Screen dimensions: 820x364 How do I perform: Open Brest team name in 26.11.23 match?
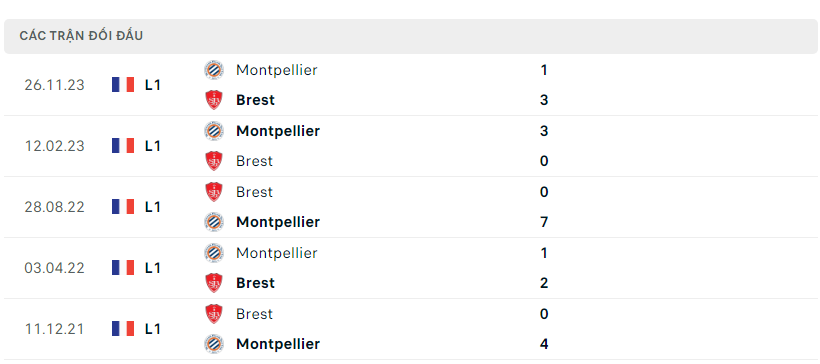[x=255, y=100]
